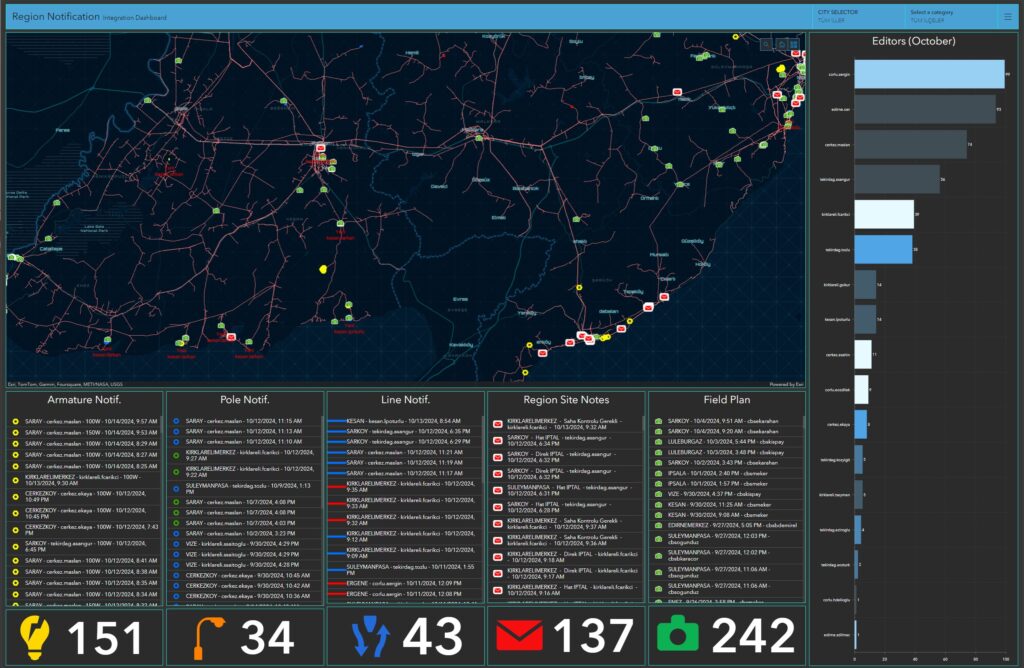Select note SARKOY Hat IPTAL 10/12/2024, 6:28 PM

point(566,507)
